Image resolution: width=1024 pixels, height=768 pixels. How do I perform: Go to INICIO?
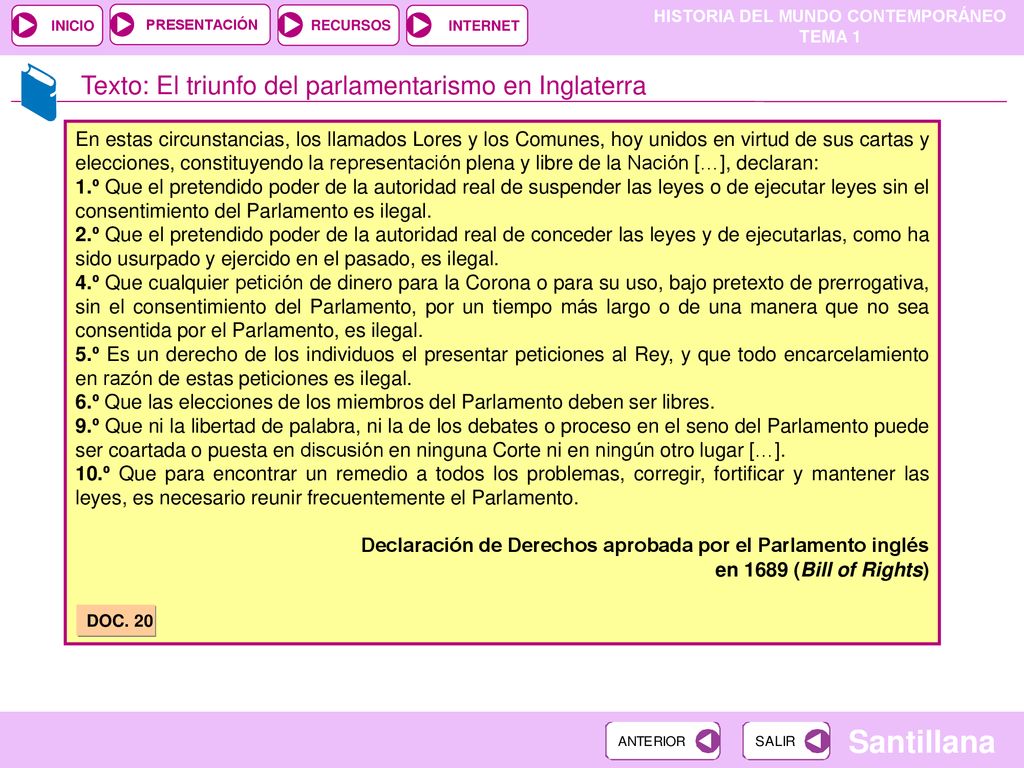pyautogui.click(x=57, y=25)
